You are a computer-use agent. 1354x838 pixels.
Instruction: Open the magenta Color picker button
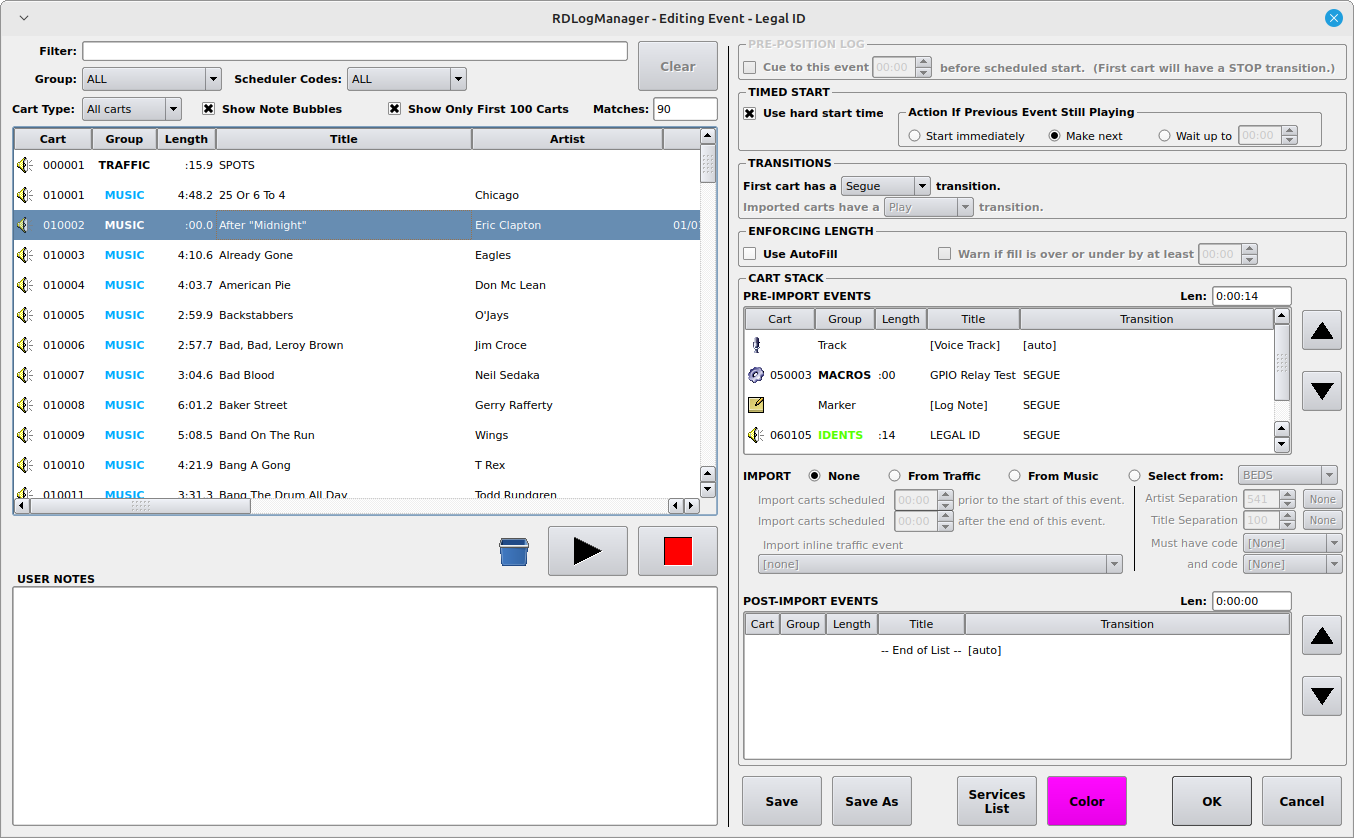coord(1086,801)
